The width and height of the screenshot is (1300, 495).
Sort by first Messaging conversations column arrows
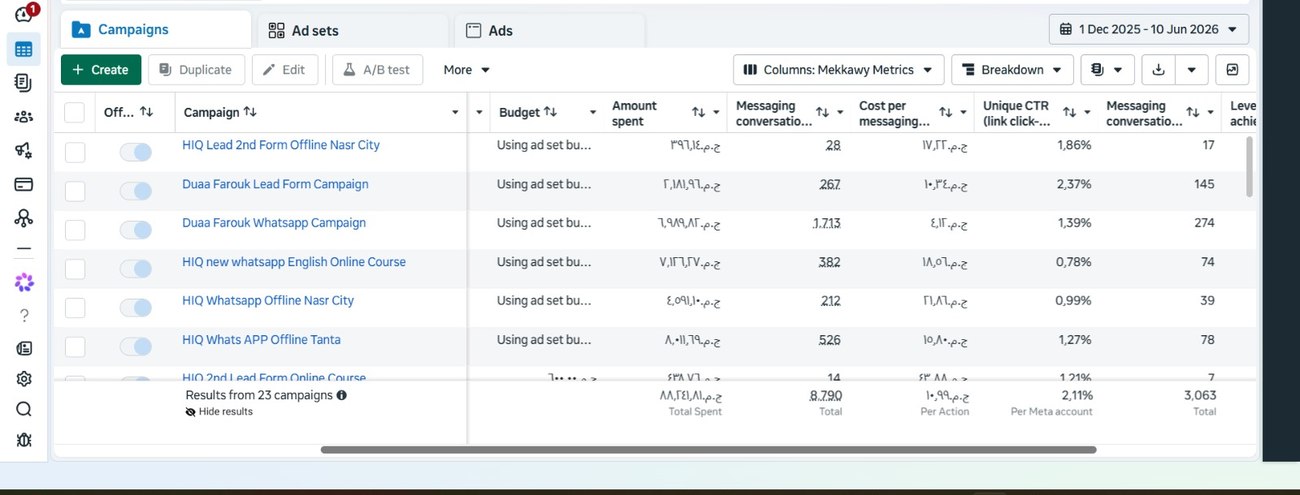[822, 113]
